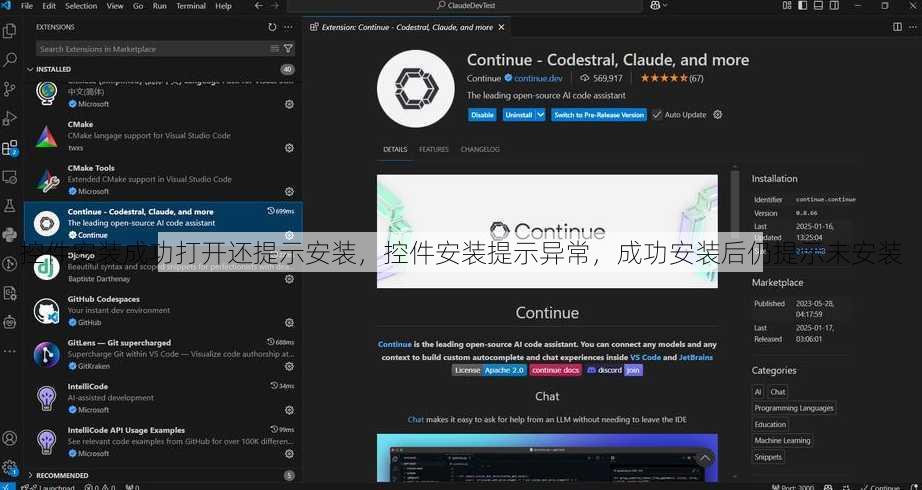Click the Disable button

(482, 115)
